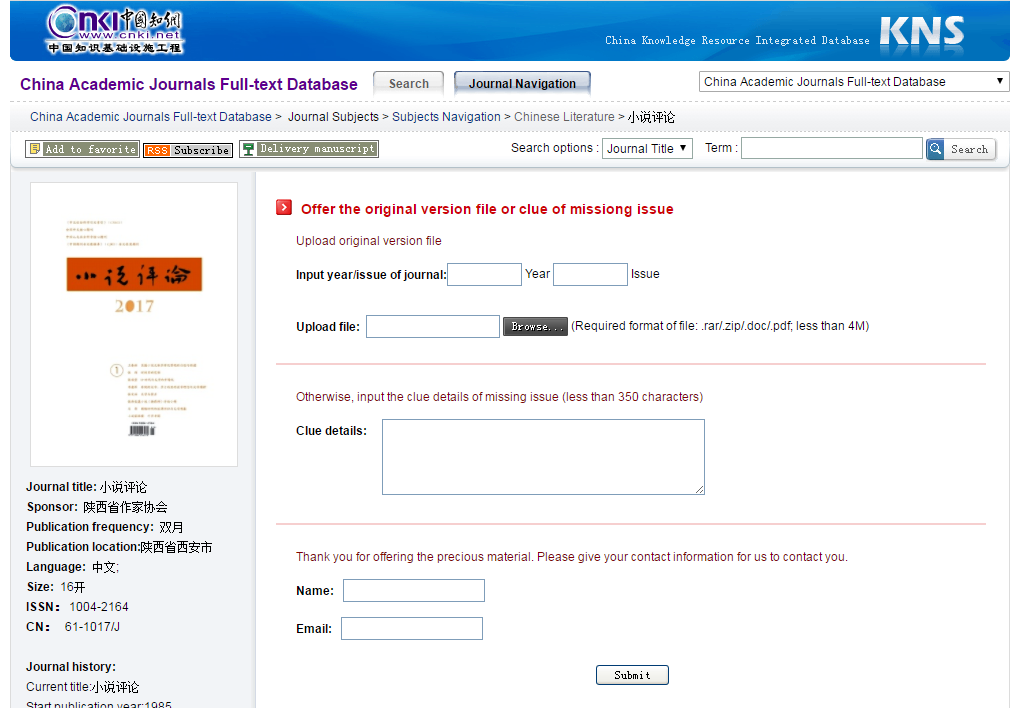Screen dimensions: 1022x708
Task: Click inside the Clue details textarea
Action: [544, 457]
